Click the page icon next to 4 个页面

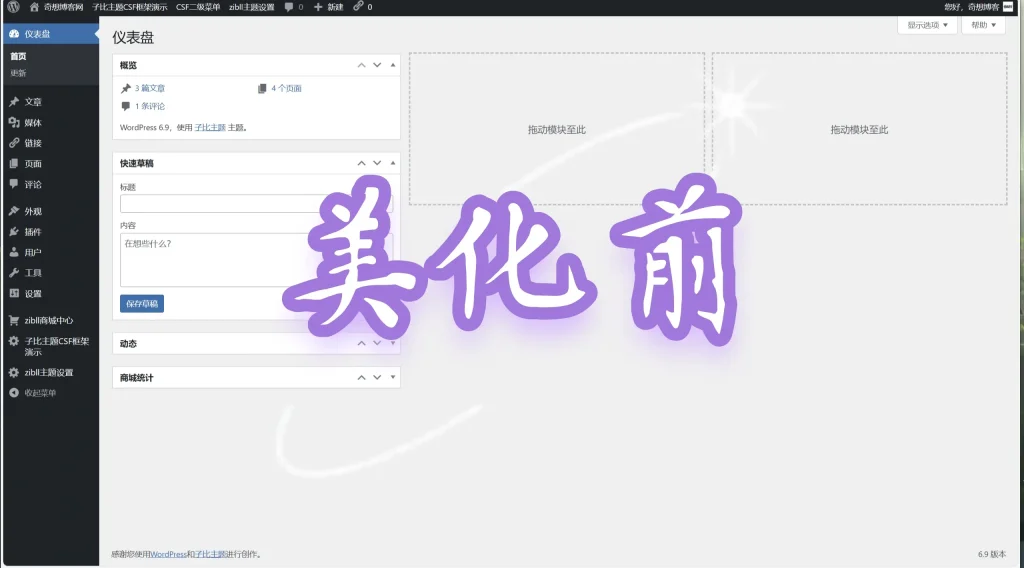point(262,88)
